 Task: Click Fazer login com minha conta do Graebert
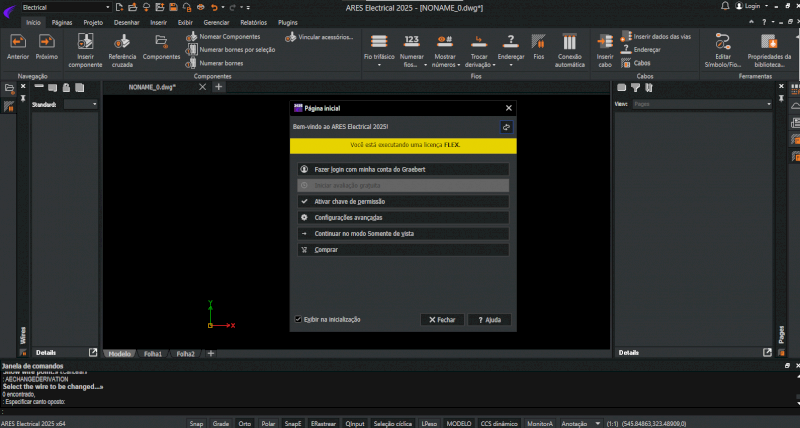click(403, 169)
